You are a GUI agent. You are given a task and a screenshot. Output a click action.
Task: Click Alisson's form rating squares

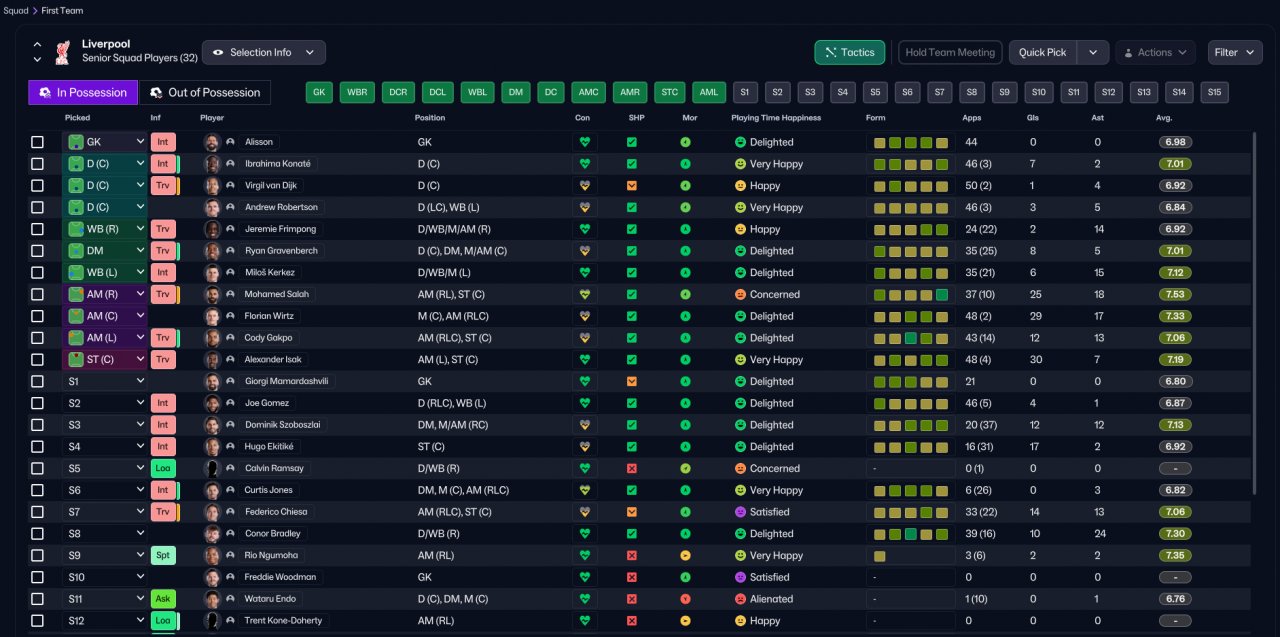point(910,142)
